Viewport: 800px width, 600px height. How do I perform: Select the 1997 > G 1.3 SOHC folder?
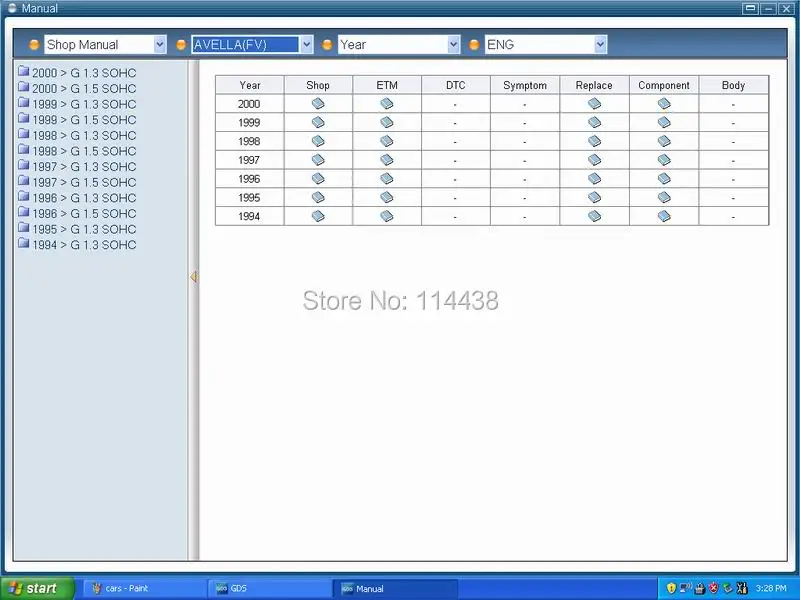click(x=77, y=166)
